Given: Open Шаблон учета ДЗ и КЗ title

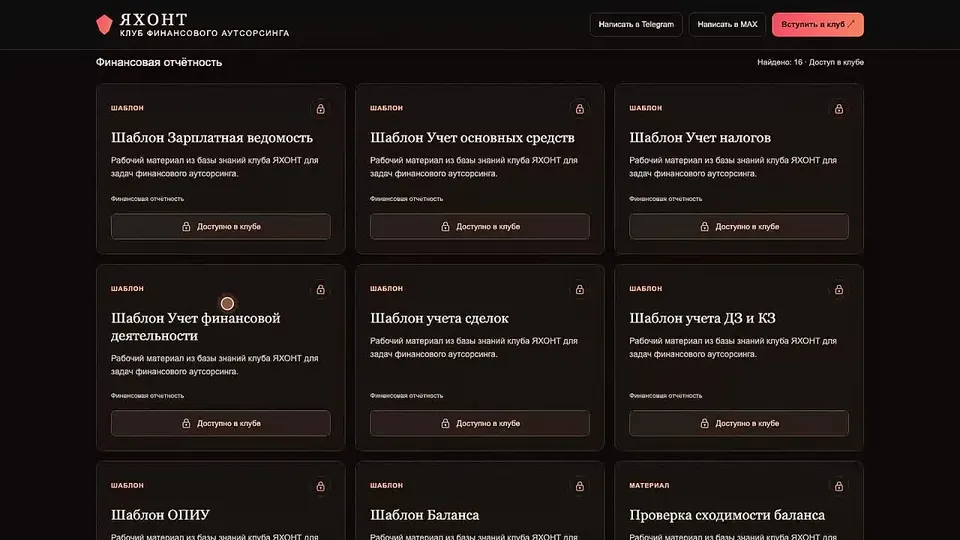Looking at the screenshot, I should pos(702,318).
